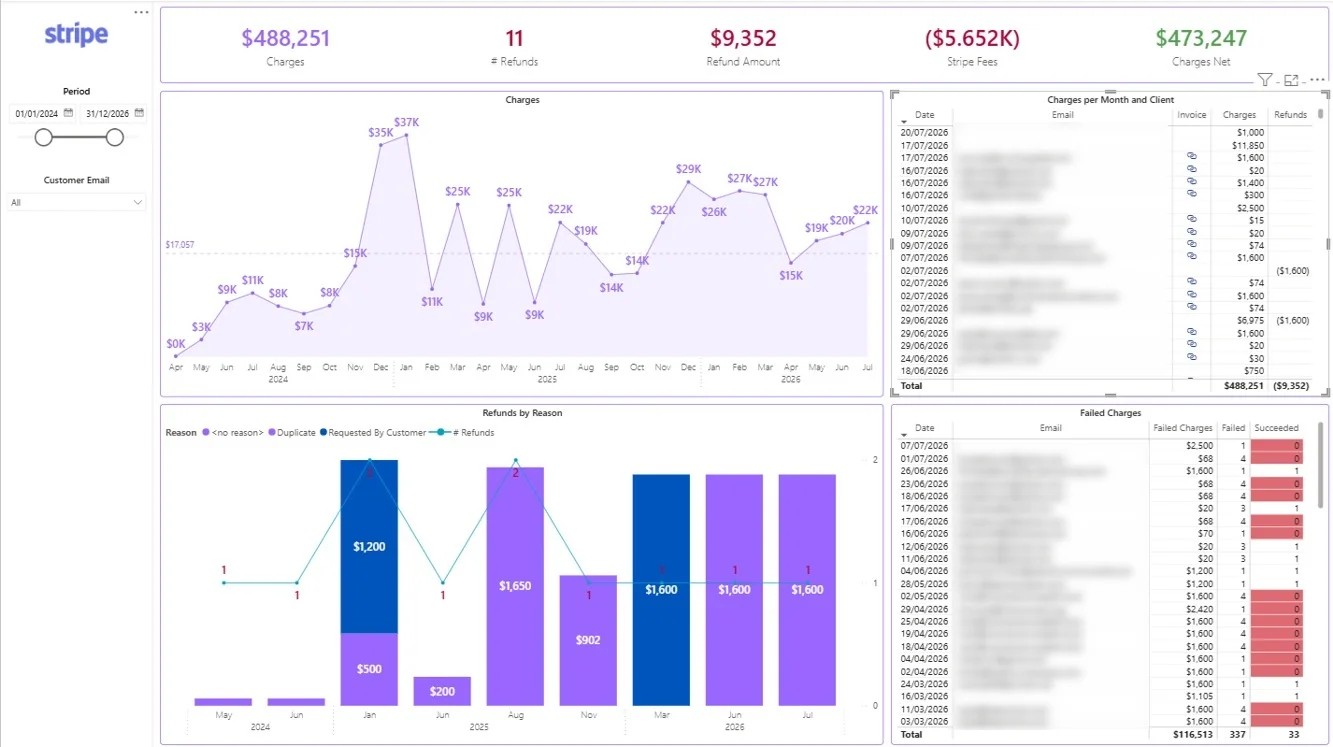Open the filter icon above the Charges table
The height and width of the screenshot is (747, 1333).
(1265, 80)
